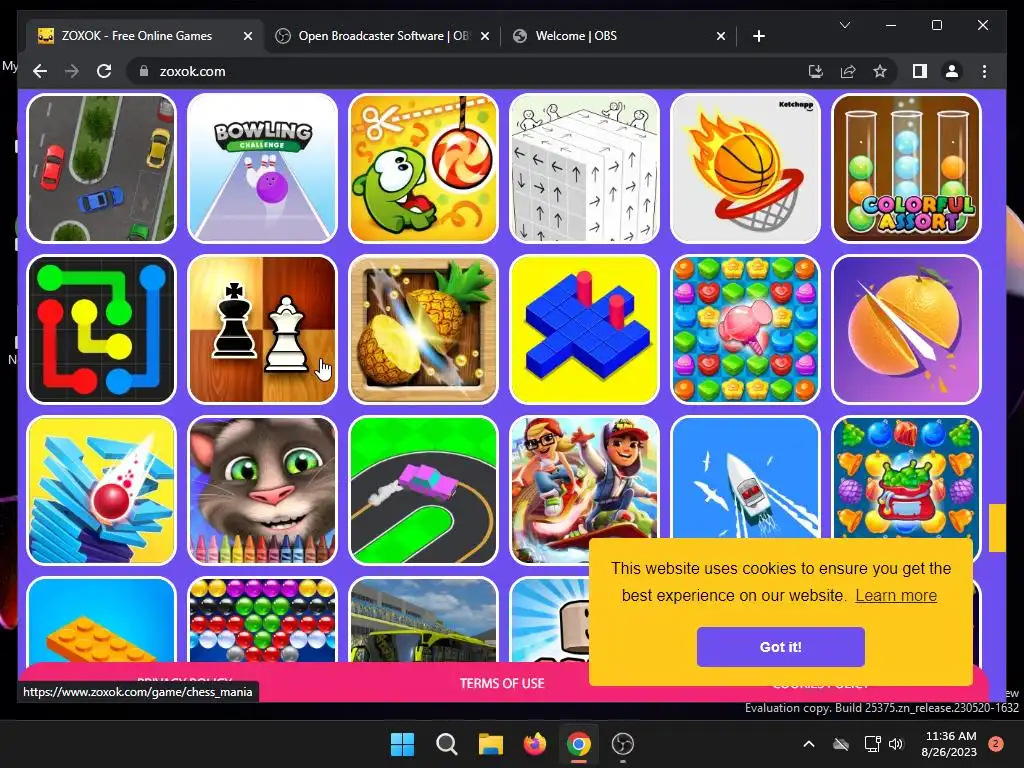This screenshot has width=1024, height=768.
Task: Open the white arrow cube puzzle game
Action: tap(584, 168)
